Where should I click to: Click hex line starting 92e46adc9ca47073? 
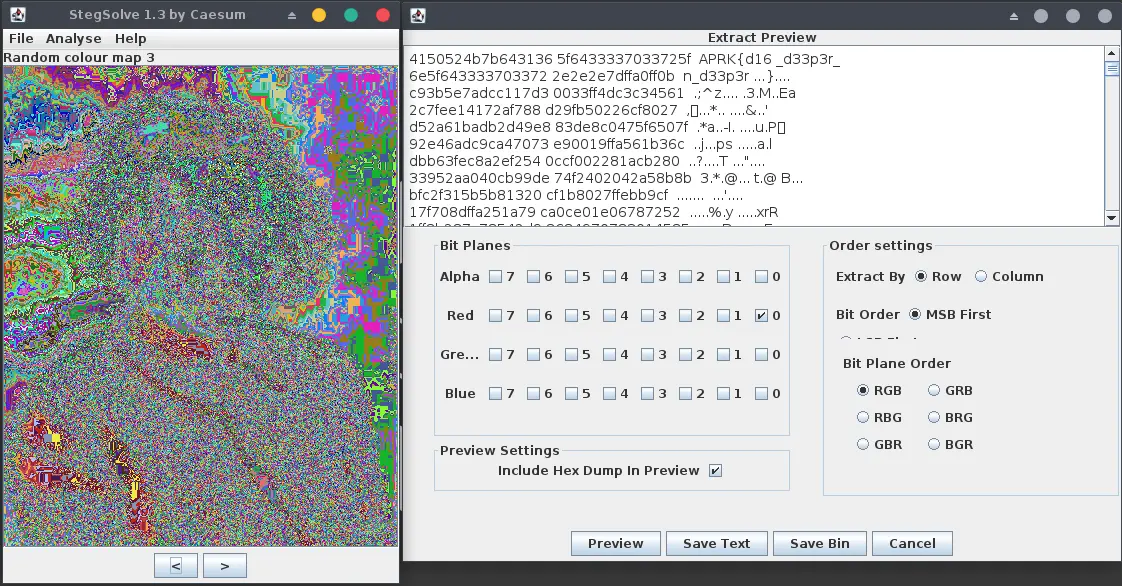(591, 145)
